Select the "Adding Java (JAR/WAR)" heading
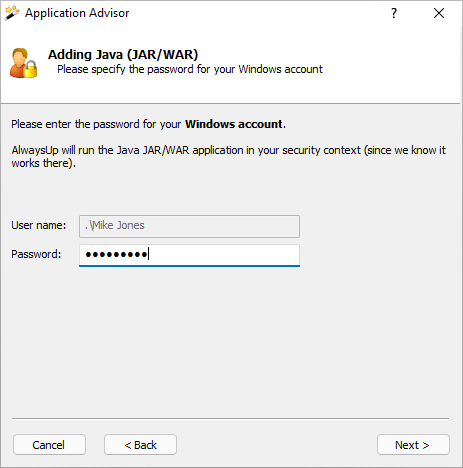 coord(123,54)
